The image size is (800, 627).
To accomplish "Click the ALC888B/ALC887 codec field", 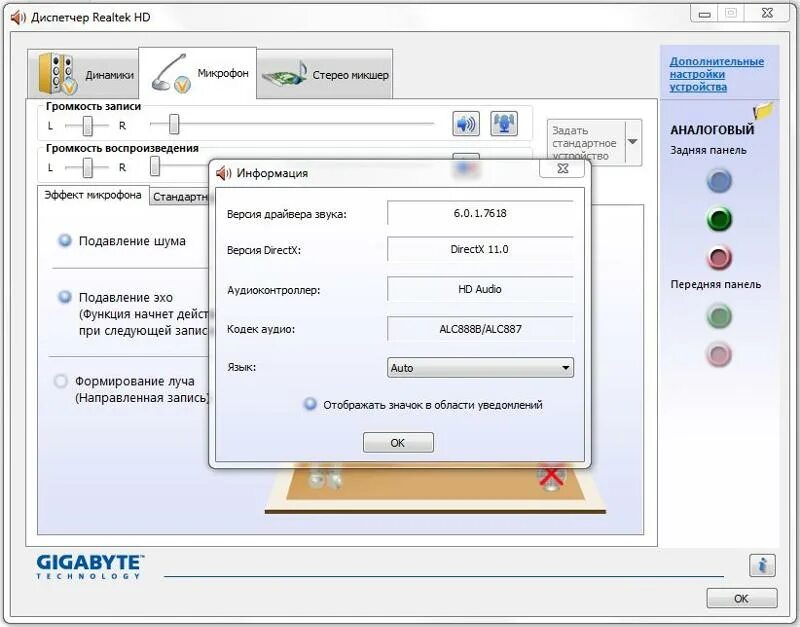I will (480, 329).
